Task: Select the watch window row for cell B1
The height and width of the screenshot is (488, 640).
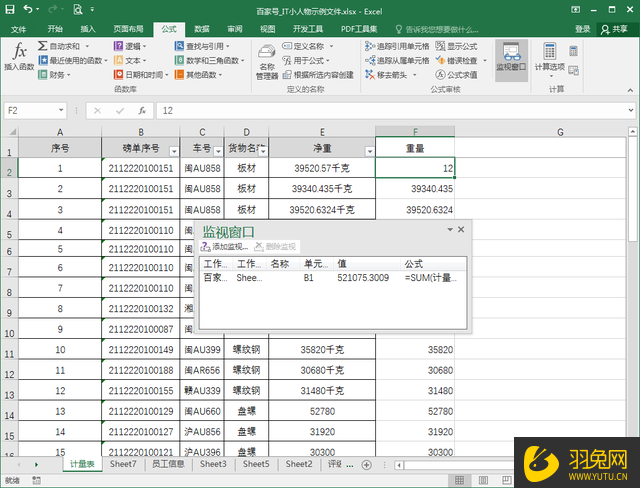Action: (x=333, y=278)
